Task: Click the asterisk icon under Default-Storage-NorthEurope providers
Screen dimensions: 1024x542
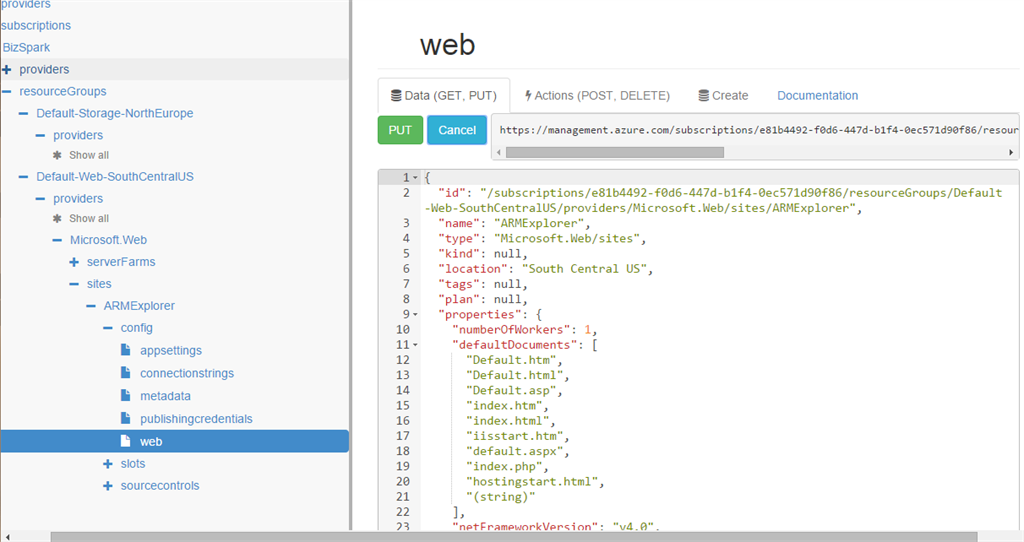Action: 57,155
